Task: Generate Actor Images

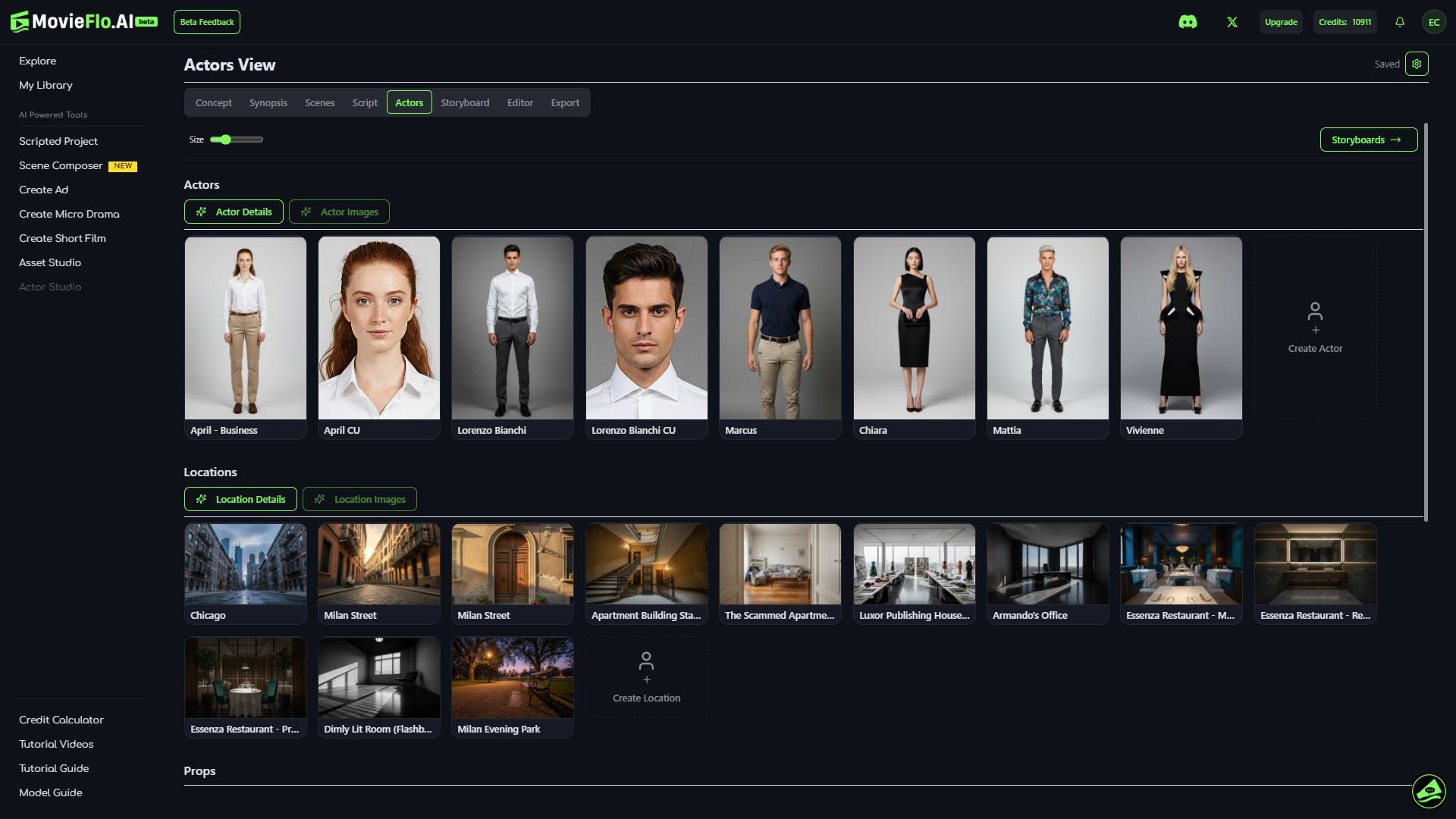Action: (339, 212)
